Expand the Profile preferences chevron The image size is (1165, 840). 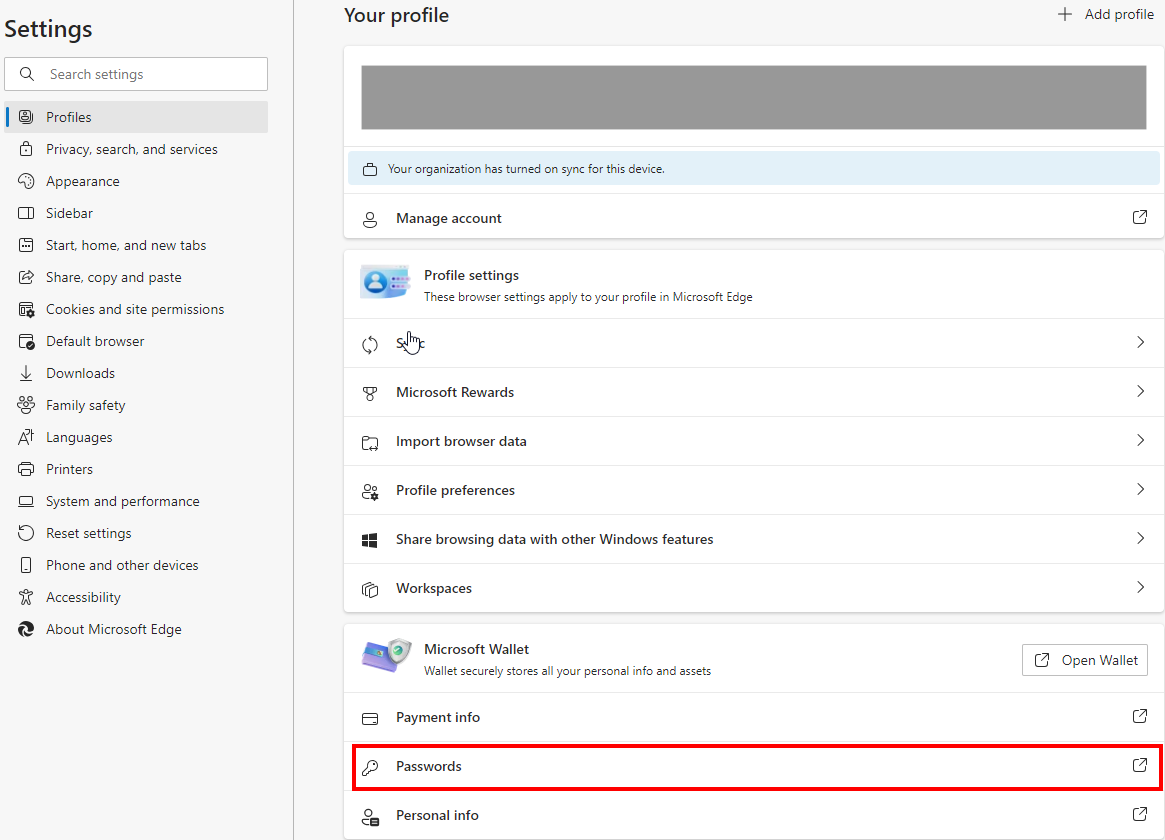tap(1140, 489)
